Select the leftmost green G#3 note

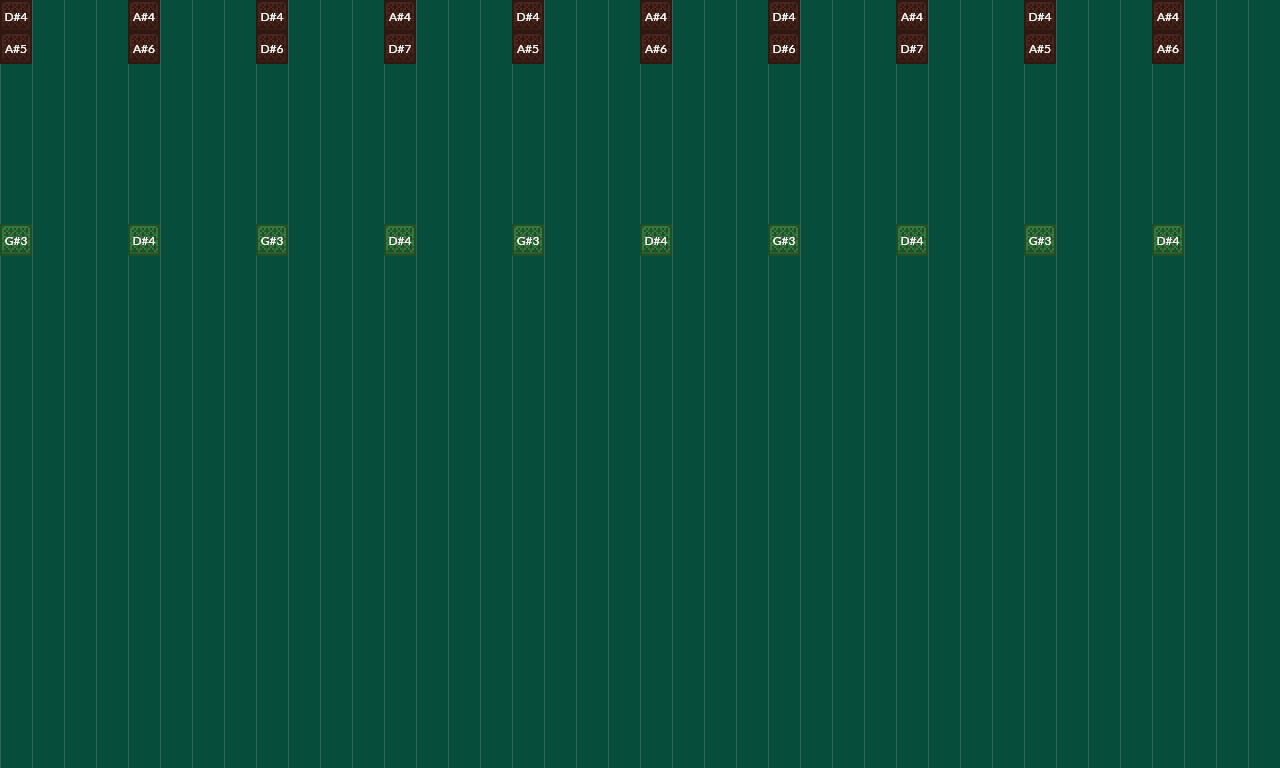point(16,241)
